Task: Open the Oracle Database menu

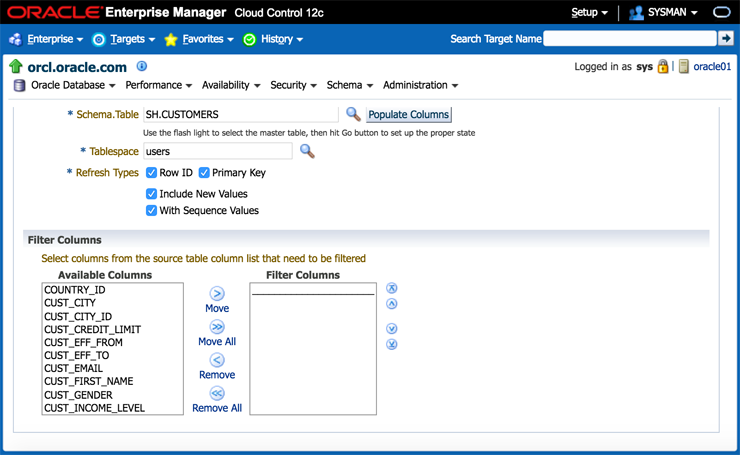Action: (73, 85)
